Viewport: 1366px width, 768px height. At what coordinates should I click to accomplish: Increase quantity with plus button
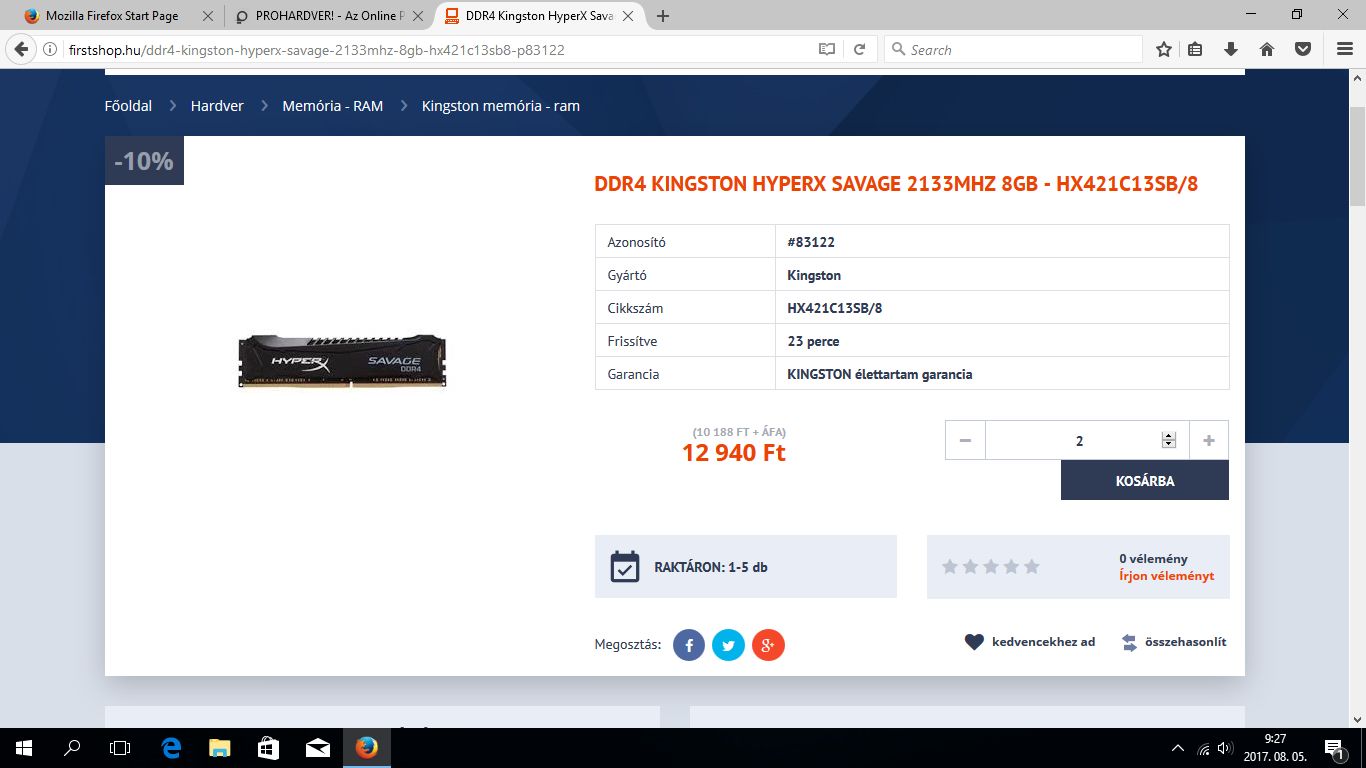click(1209, 440)
